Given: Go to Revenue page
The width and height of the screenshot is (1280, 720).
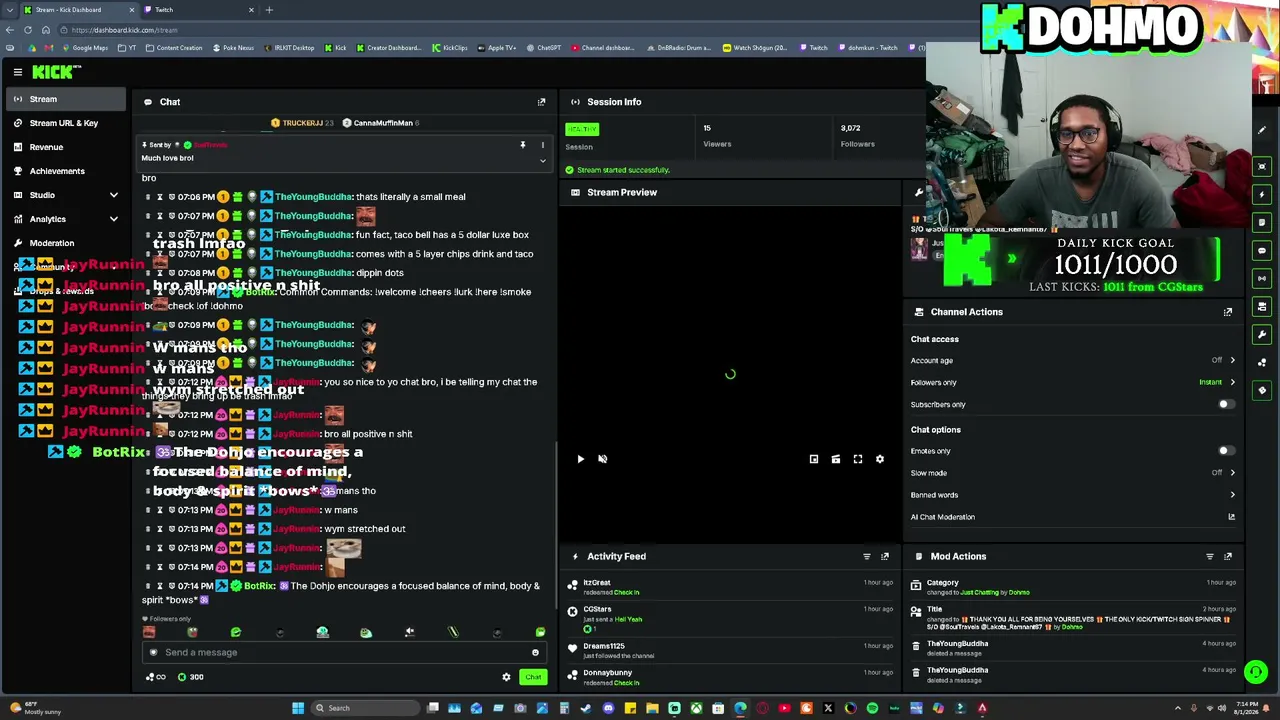Looking at the screenshot, I should click(65, 147).
